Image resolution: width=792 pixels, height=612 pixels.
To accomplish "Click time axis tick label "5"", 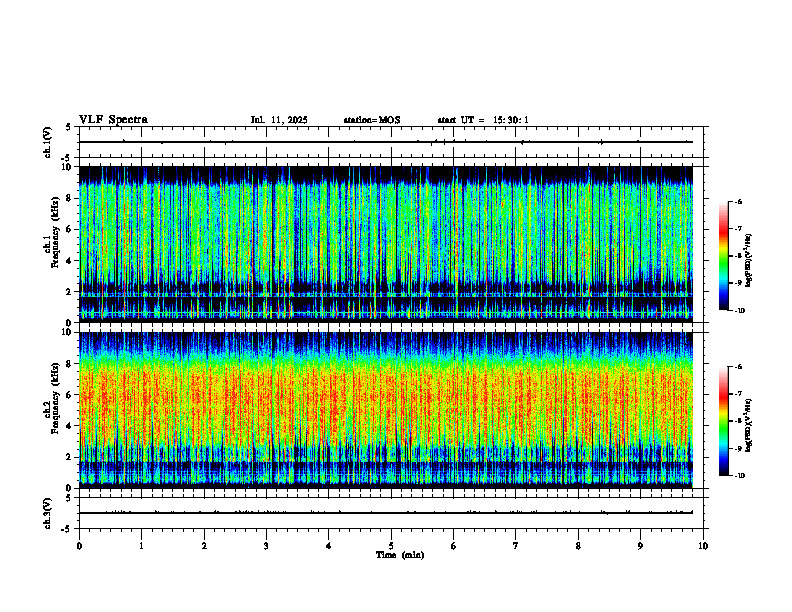I will [x=391, y=546].
